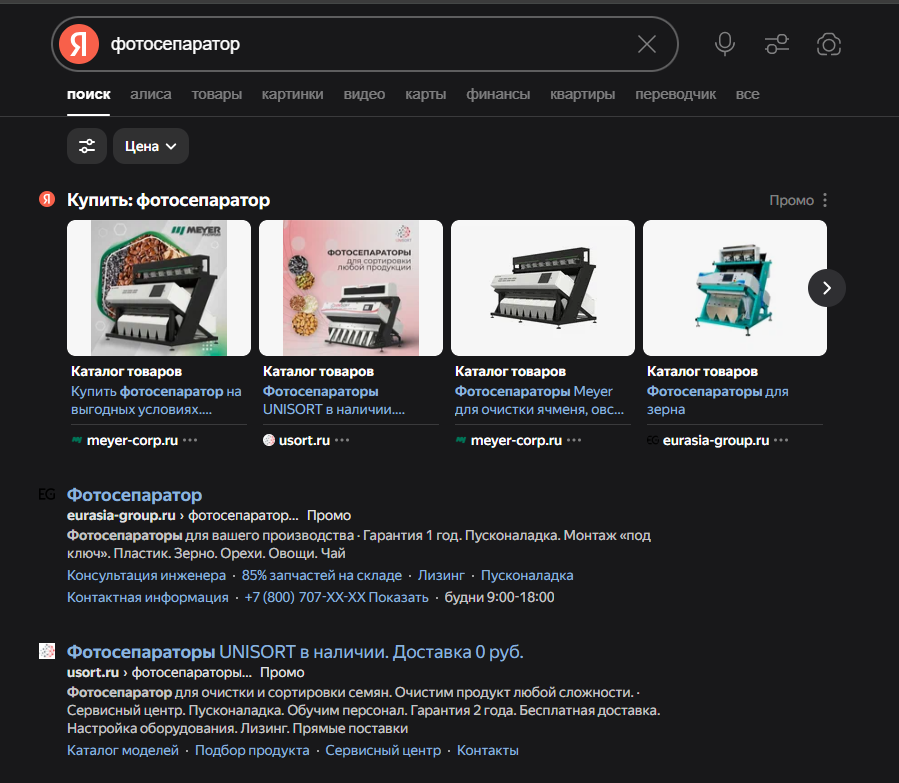Open the все tab for more services
Image resolution: width=899 pixels, height=783 pixels.
click(x=747, y=94)
